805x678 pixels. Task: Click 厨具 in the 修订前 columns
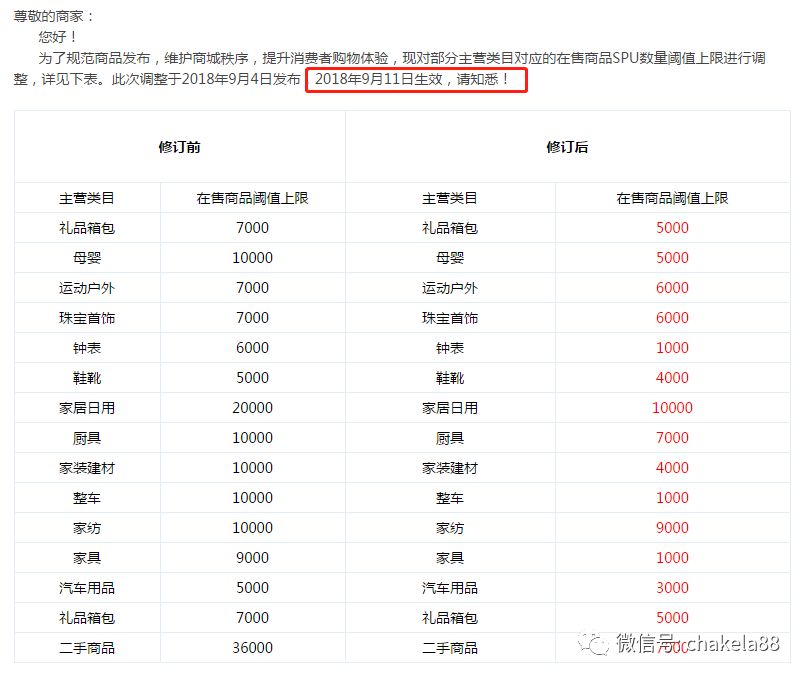[x=87, y=438]
